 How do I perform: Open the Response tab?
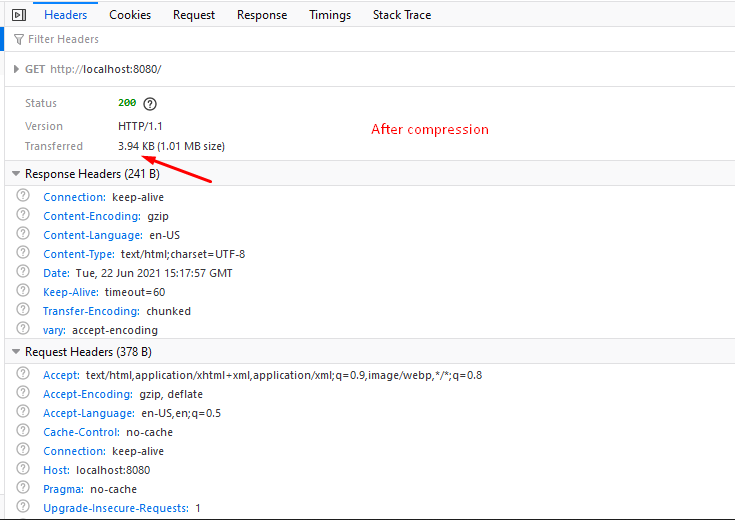click(262, 15)
